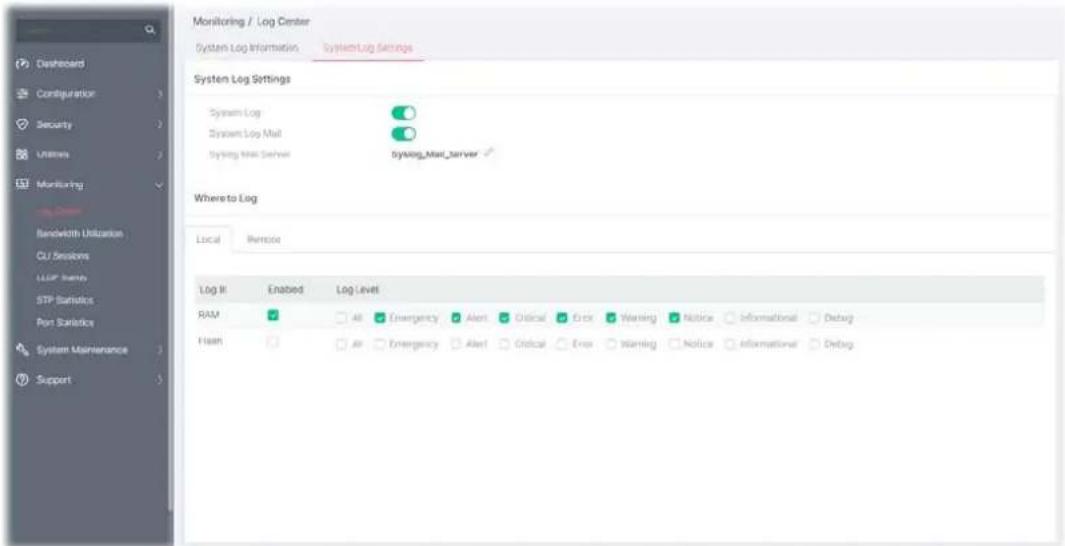This screenshot has height=546, width=1065.
Task: Open Port Statistics page
Action: click(x=65, y=322)
